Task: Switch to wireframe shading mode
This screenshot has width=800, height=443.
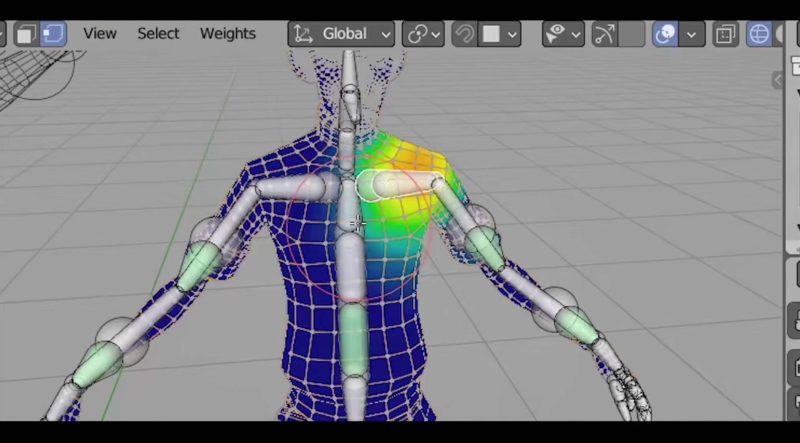Action: 759,34
